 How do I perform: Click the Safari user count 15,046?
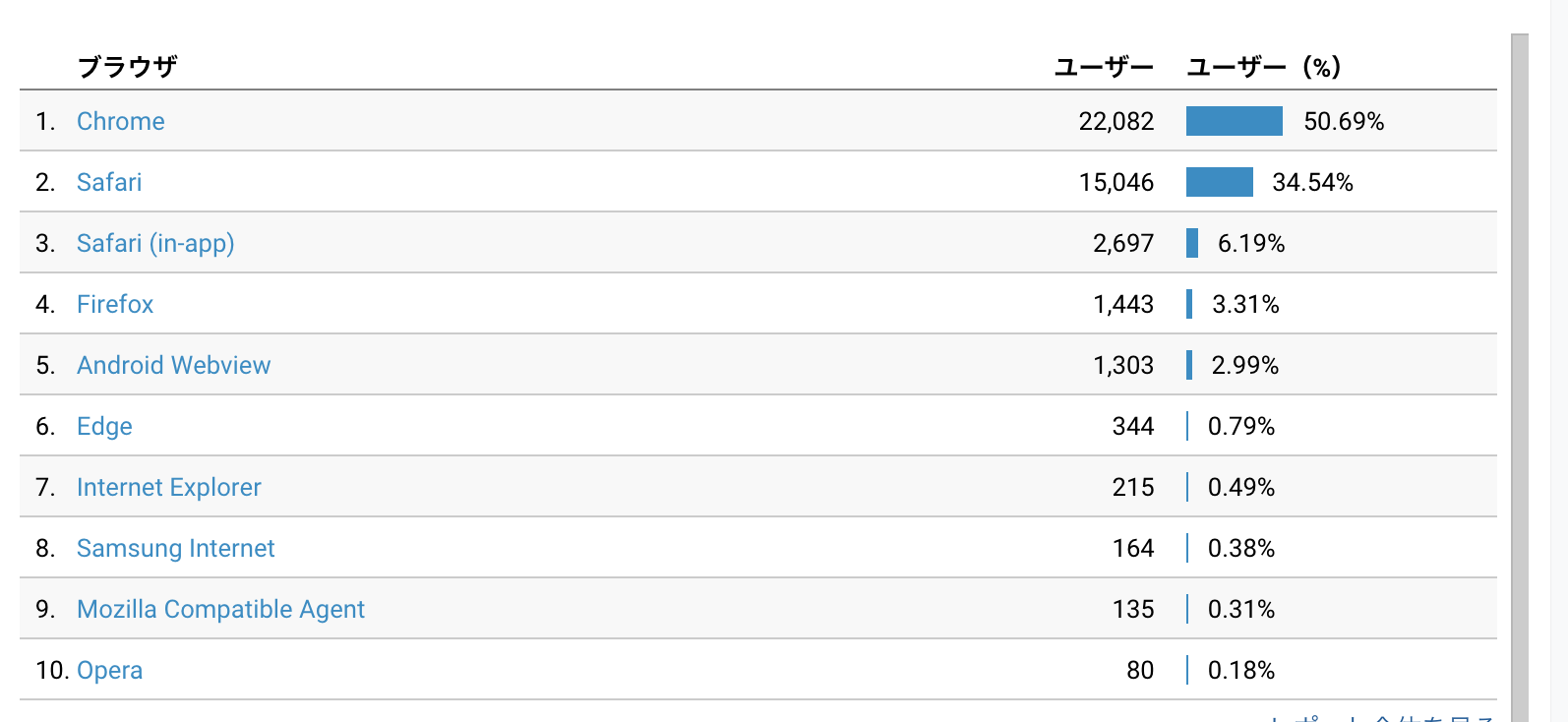1116,182
